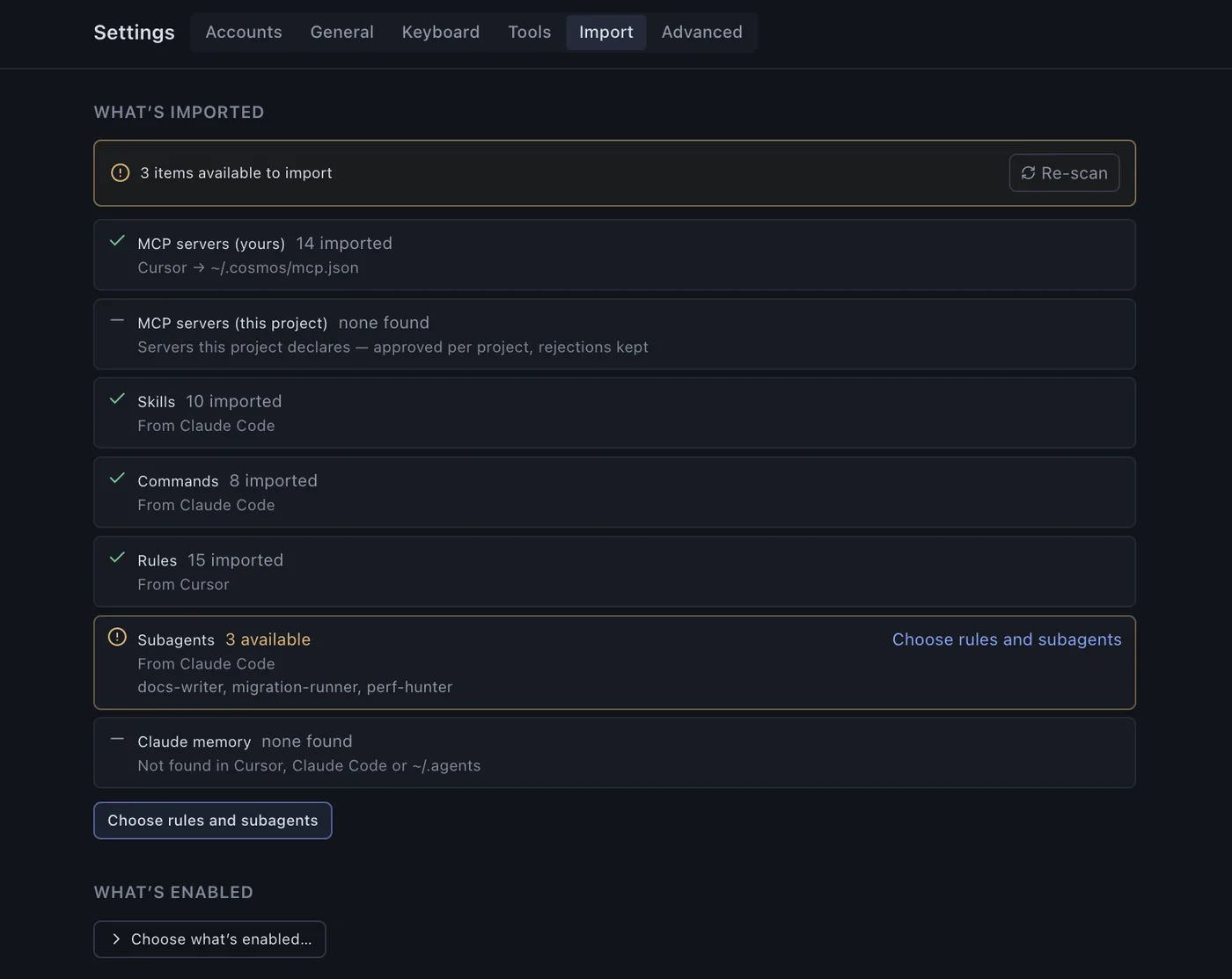This screenshot has width=1232, height=979.
Task: Expand Choose what's enabled section
Action: 209,939
